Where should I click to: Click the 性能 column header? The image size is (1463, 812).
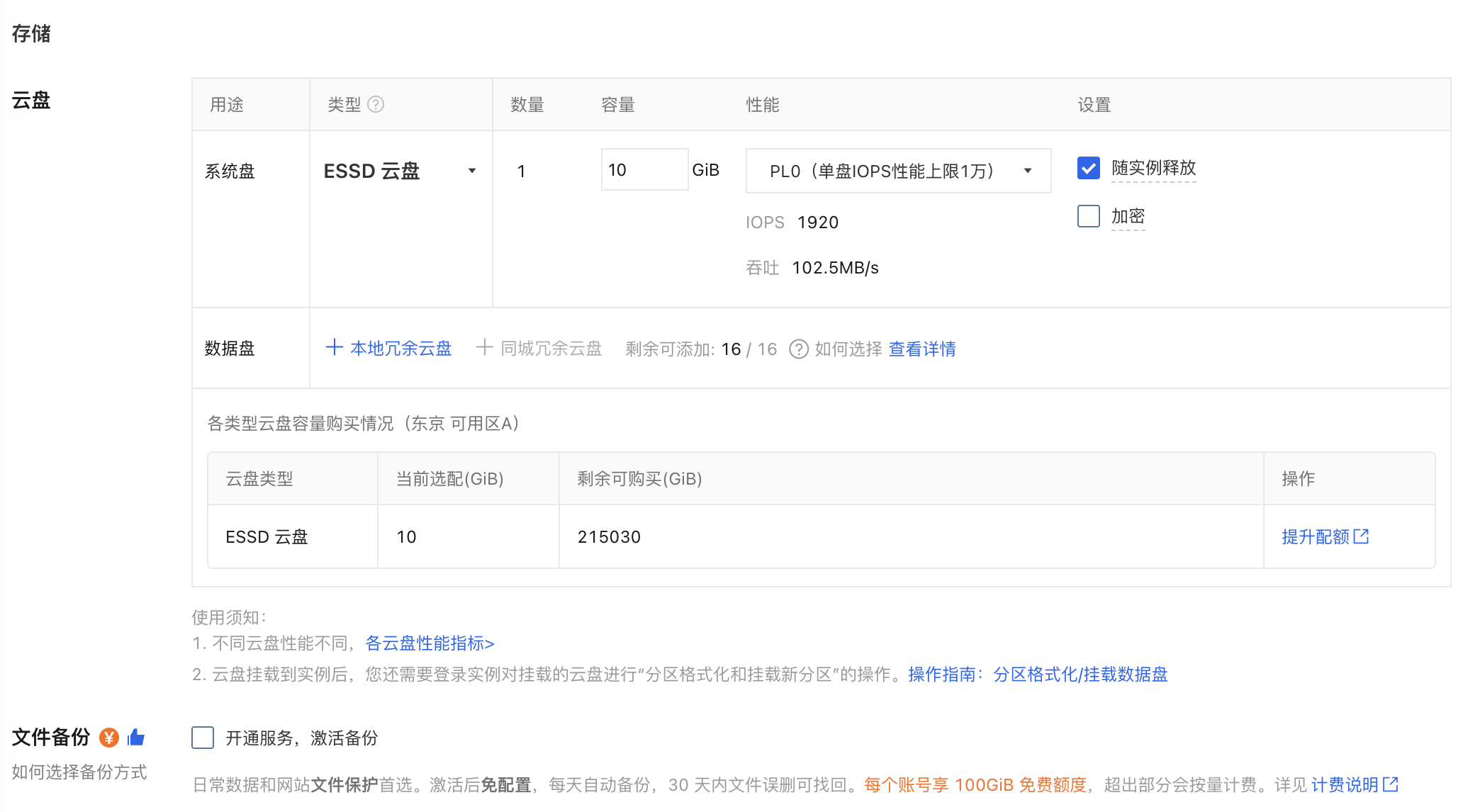(763, 105)
